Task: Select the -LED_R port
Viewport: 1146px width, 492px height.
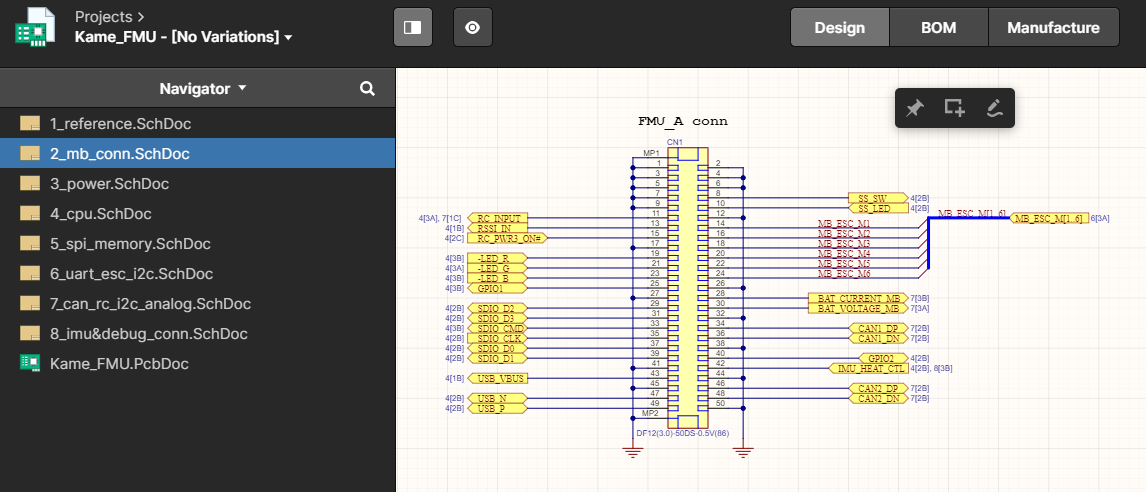Action: (496, 258)
